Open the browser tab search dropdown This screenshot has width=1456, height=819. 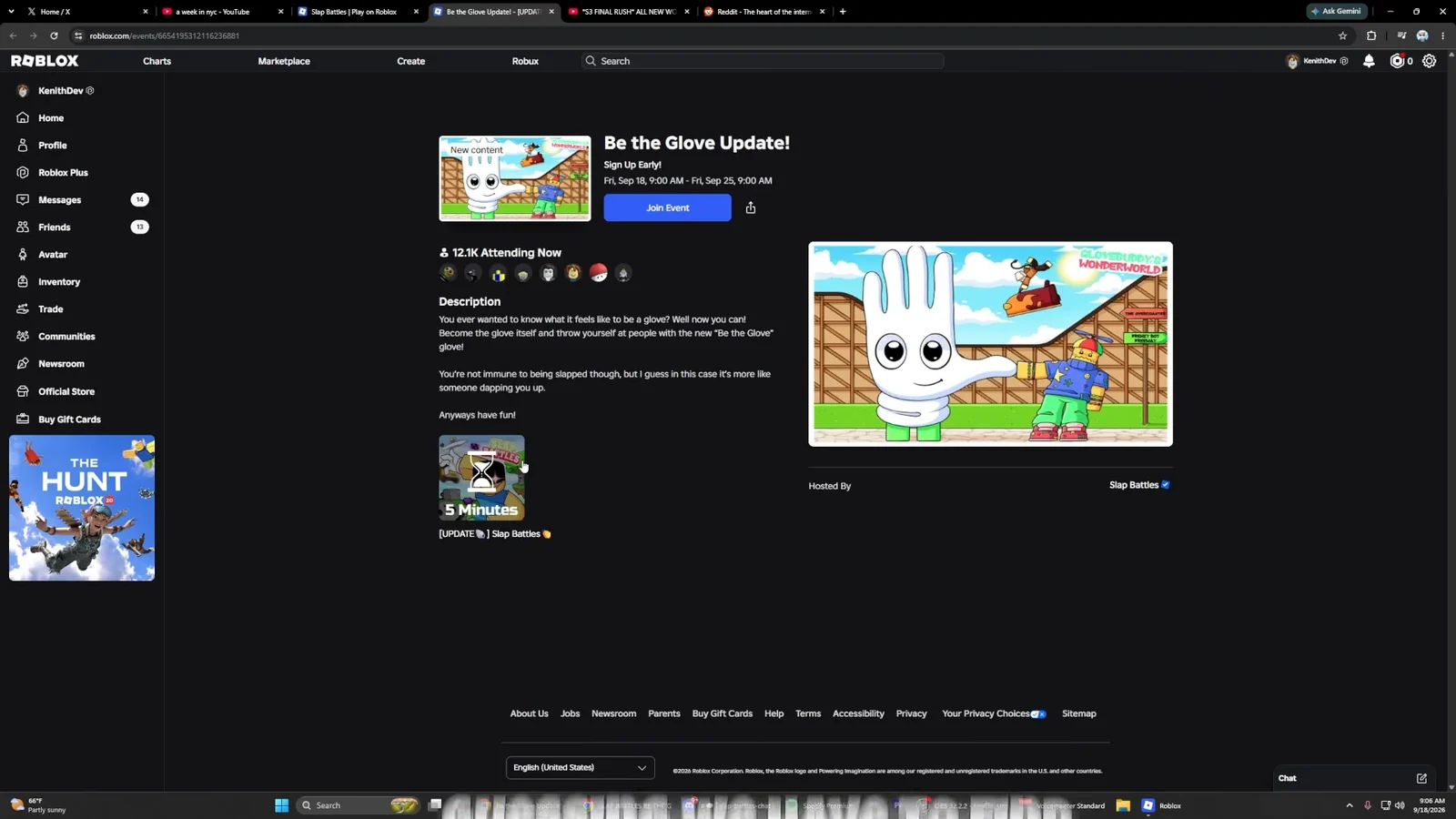pyautogui.click(x=11, y=12)
